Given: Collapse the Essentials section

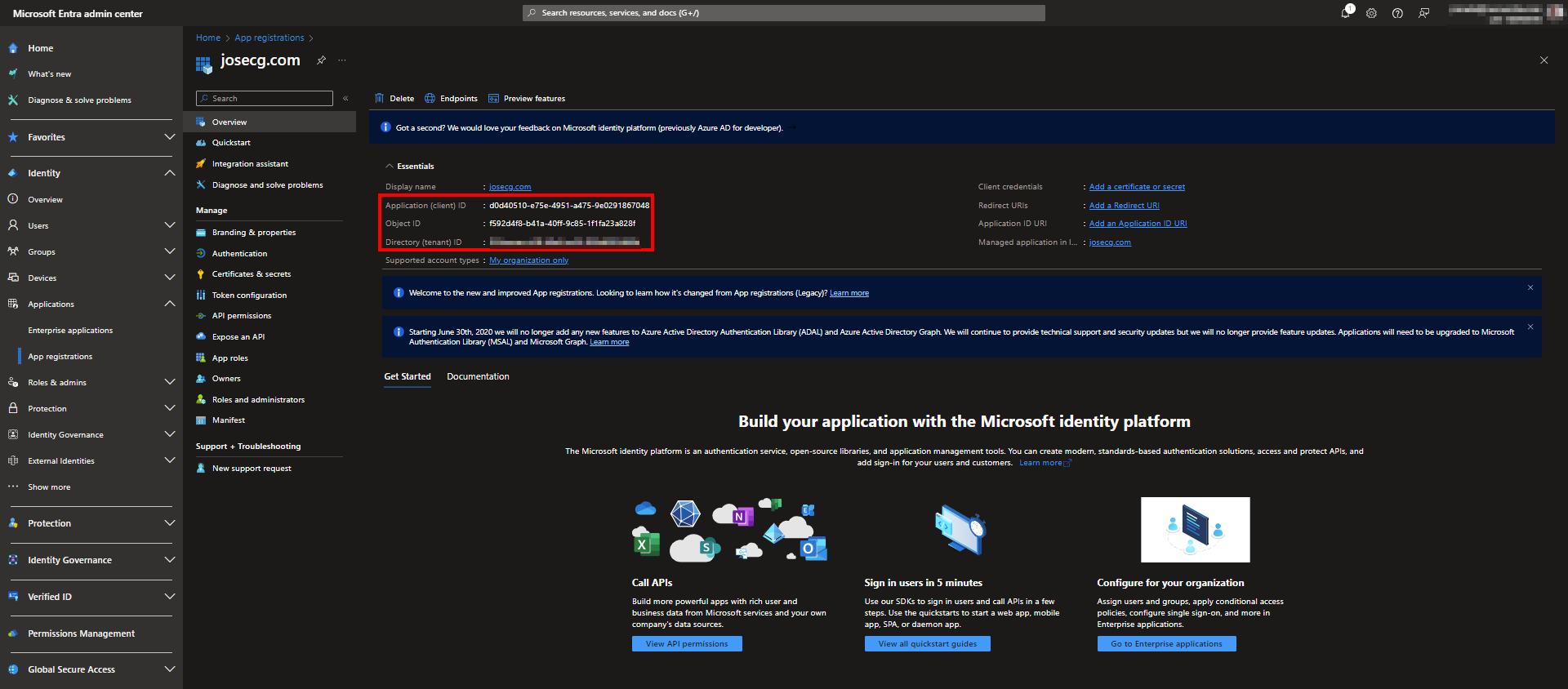Looking at the screenshot, I should pyautogui.click(x=390, y=167).
